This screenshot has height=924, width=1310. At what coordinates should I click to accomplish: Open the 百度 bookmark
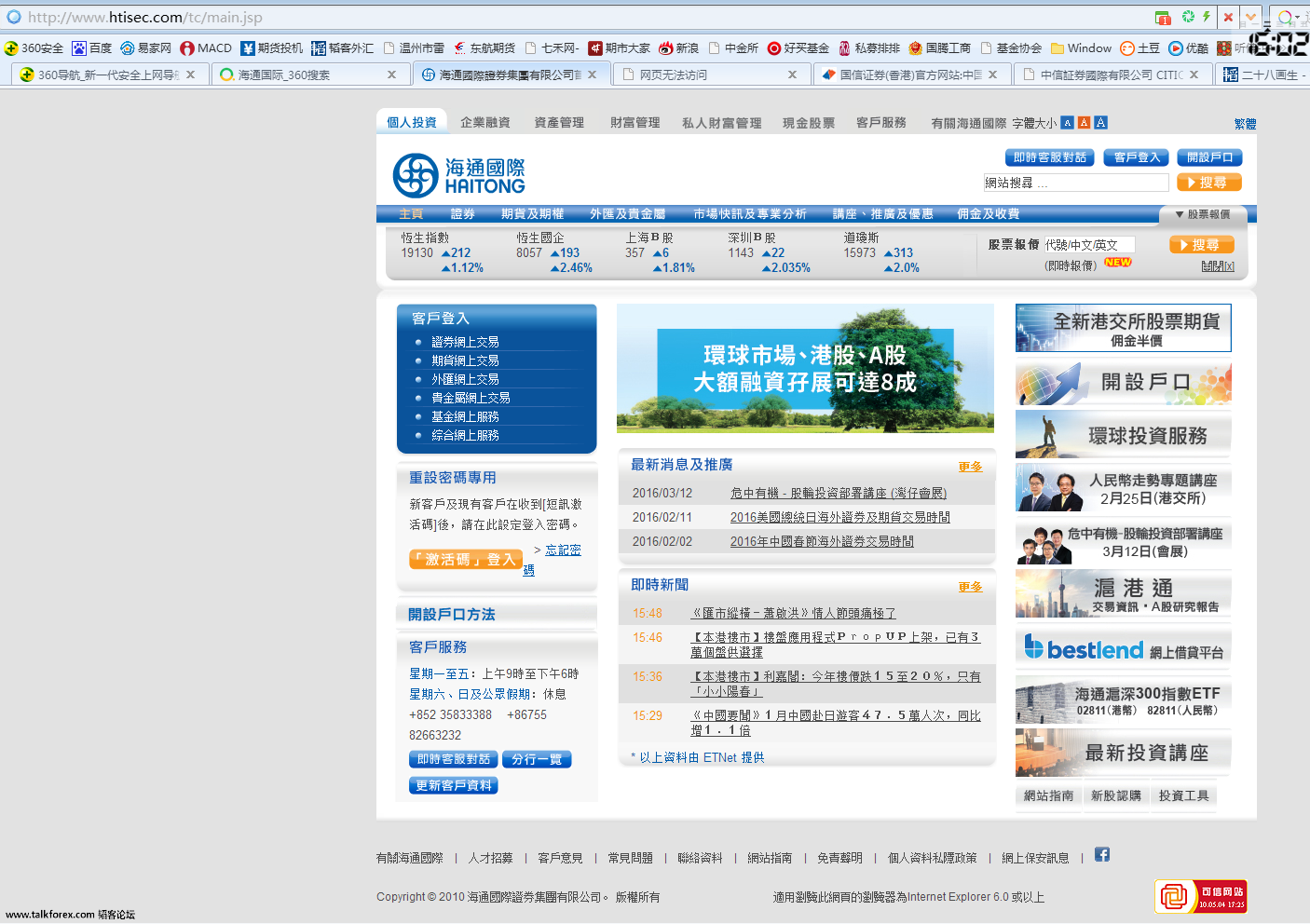point(91,48)
